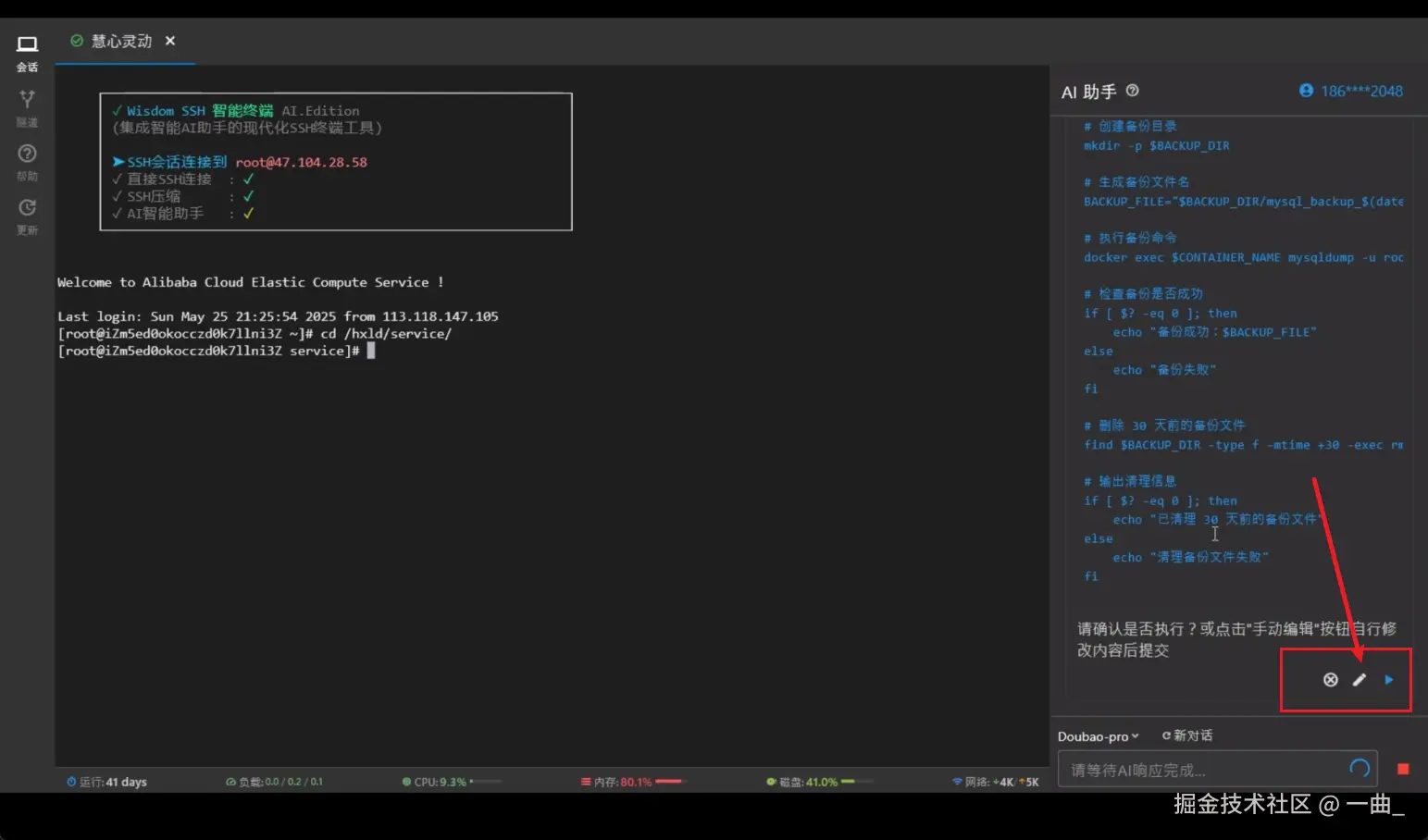Image resolution: width=1428 pixels, height=840 pixels.
Task: Click the 'docker exec $CONTAINER_NAME mysqldump' line
Action: [x=1244, y=257]
